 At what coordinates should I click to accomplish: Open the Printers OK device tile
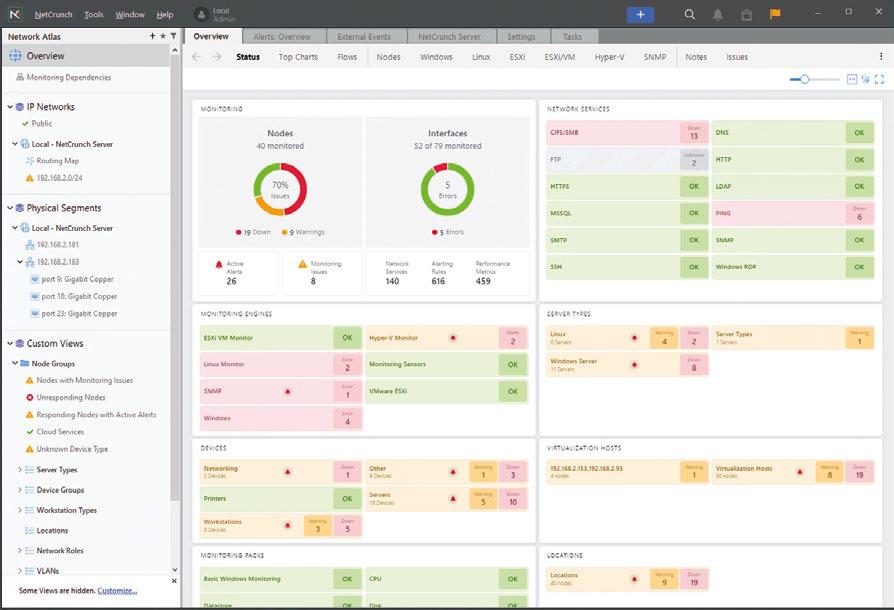[281, 498]
